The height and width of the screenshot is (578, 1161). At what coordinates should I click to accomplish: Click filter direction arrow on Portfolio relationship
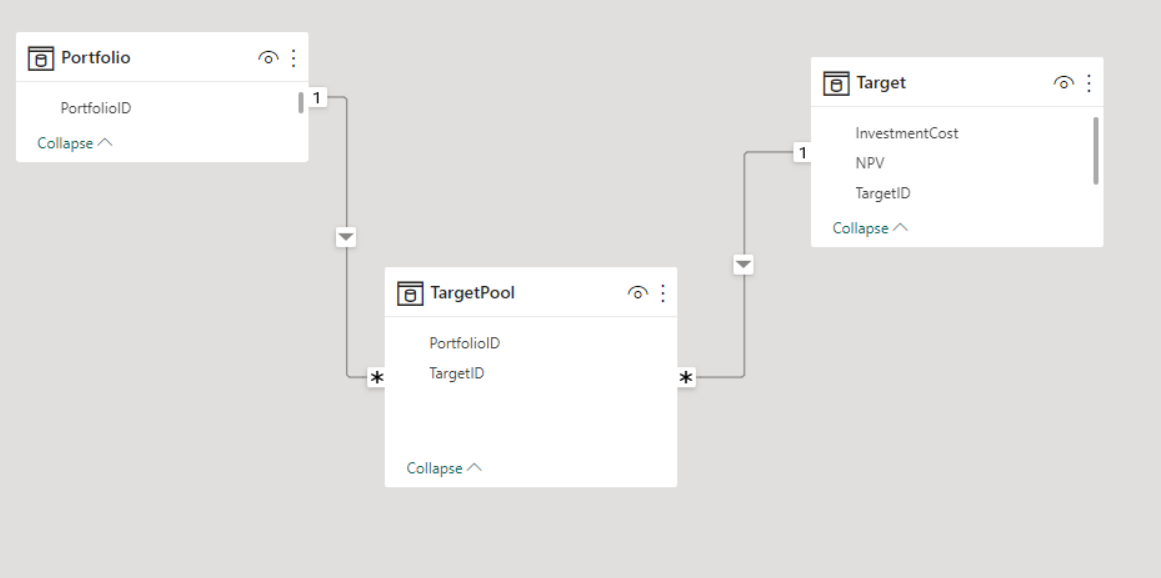pos(346,238)
